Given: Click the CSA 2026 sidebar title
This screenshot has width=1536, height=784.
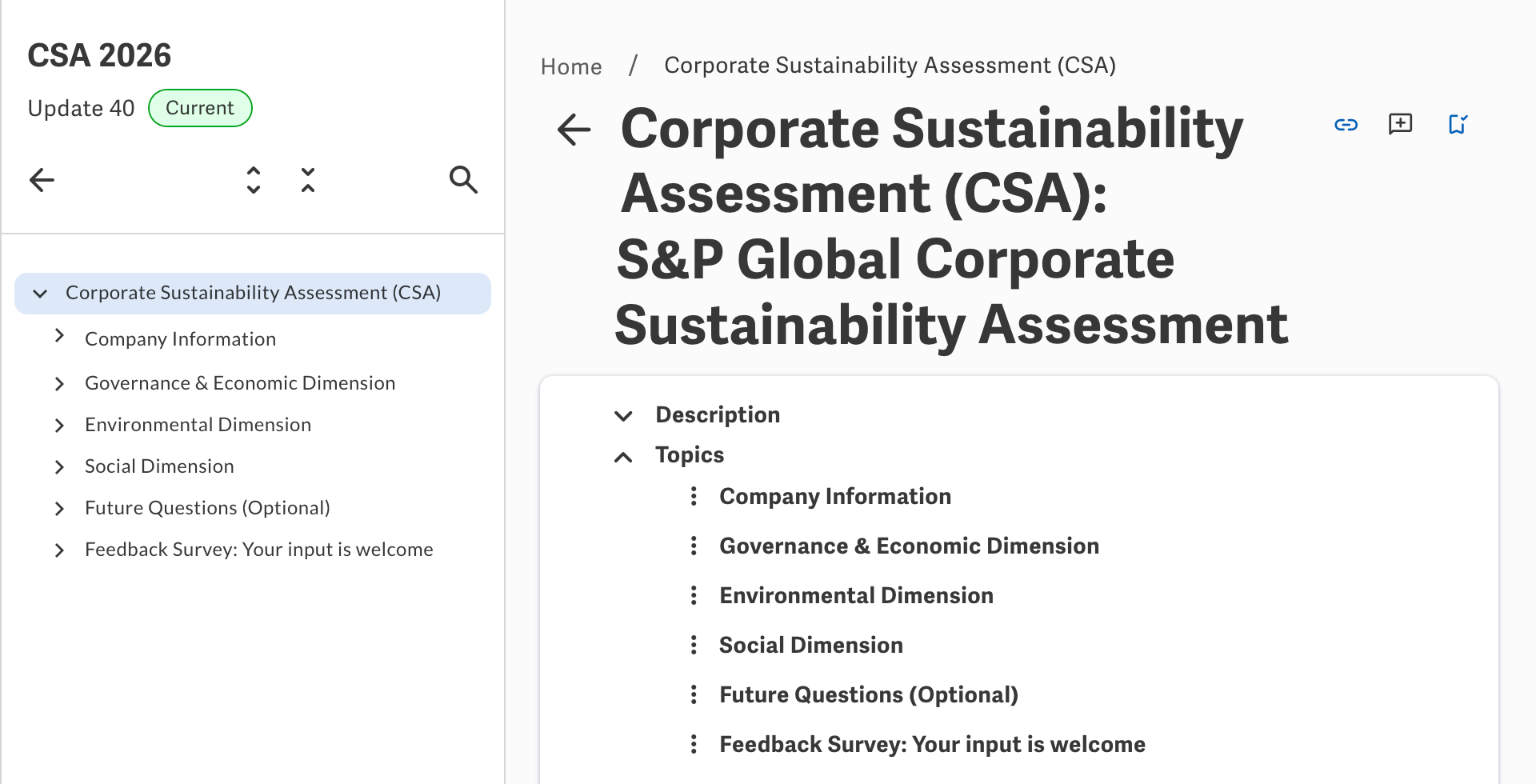Looking at the screenshot, I should pyautogui.click(x=99, y=55).
